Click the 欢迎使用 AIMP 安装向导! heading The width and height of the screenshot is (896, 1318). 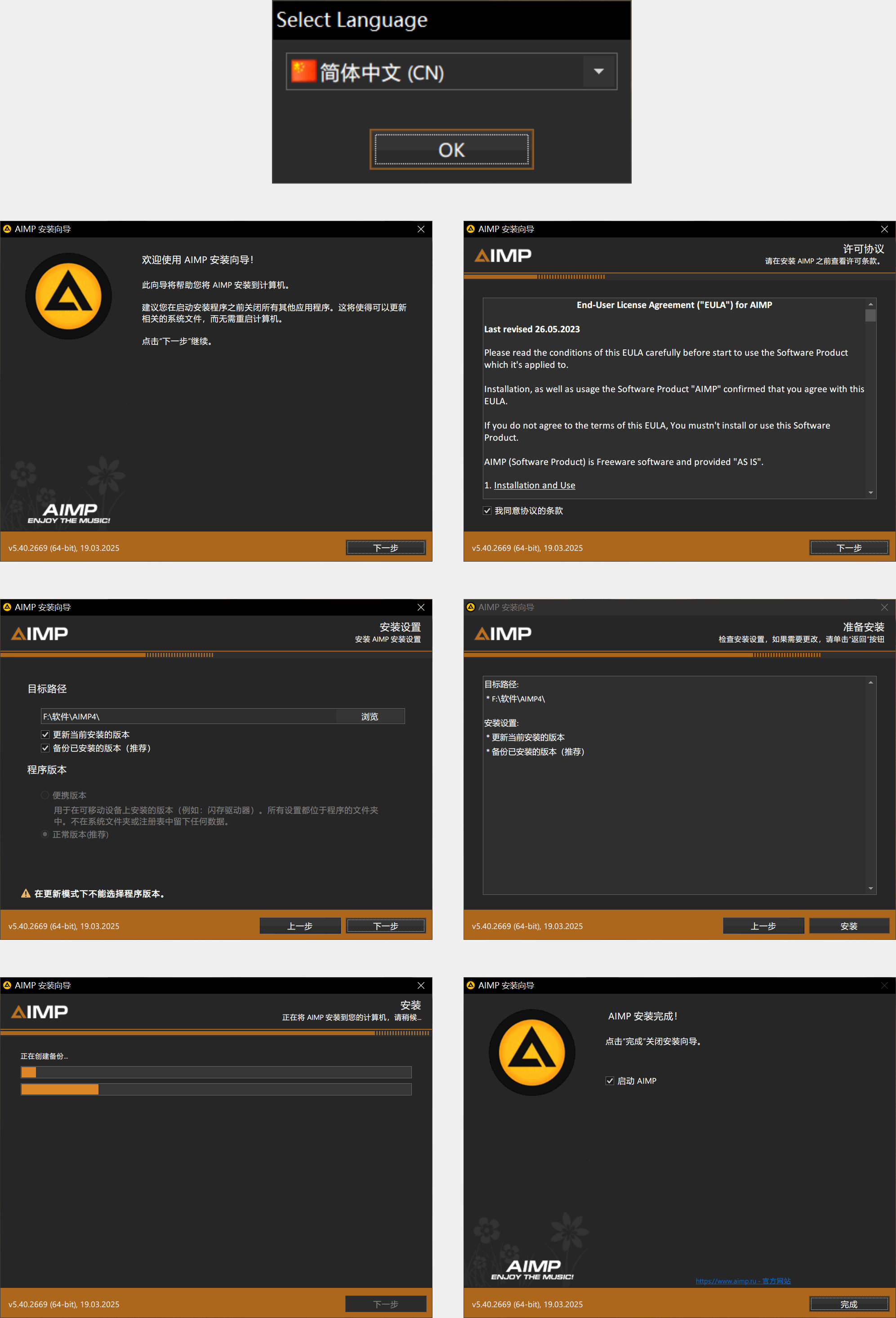[197, 260]
